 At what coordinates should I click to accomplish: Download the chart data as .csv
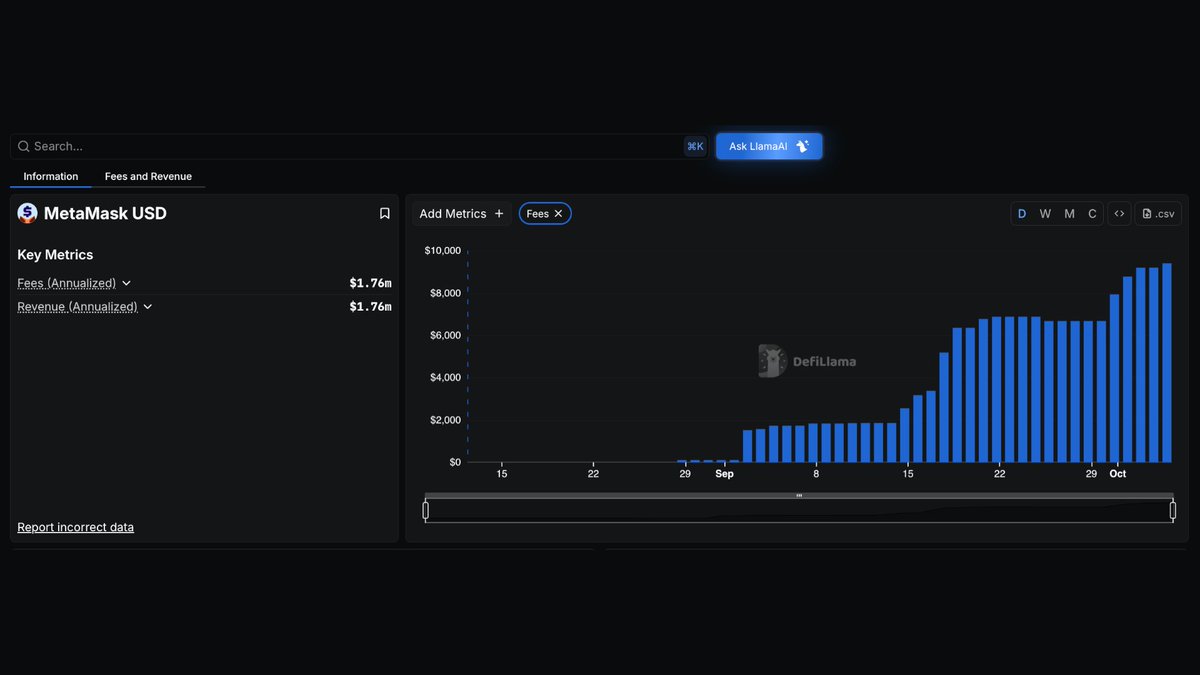(1158, 213)
